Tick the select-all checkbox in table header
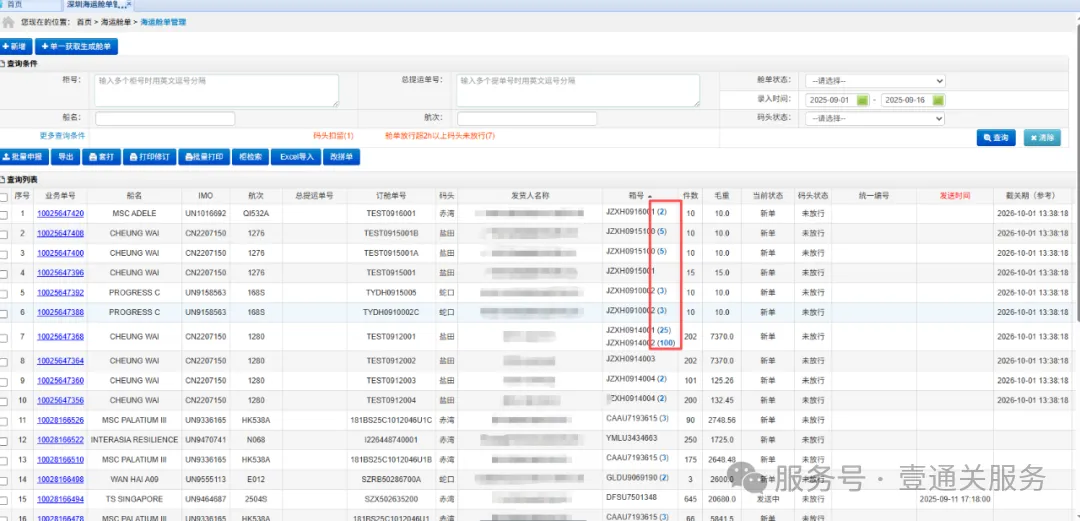This screenshot has height=521, width=1080. pos(6,196)
